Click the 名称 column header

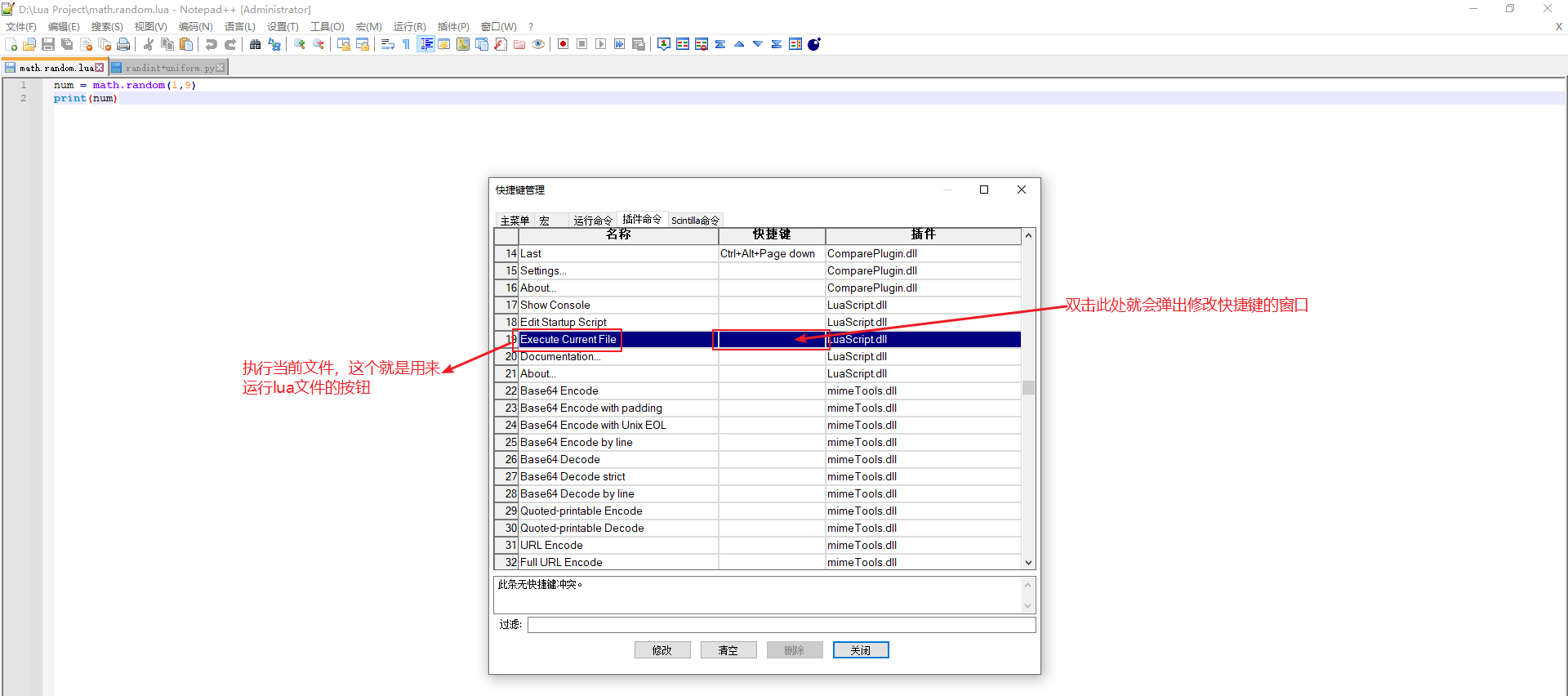[x=618, y=235]
